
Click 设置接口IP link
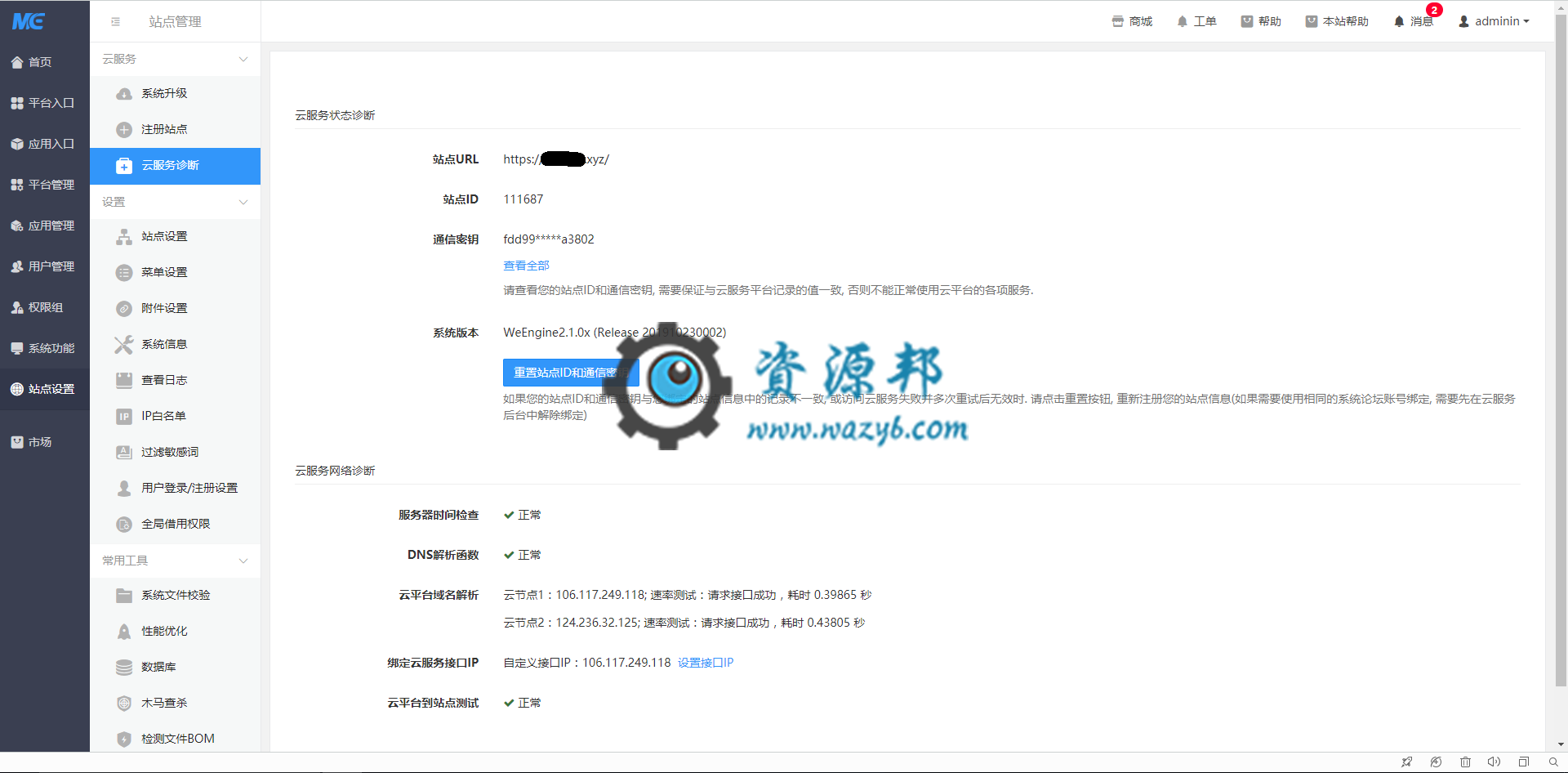click(706, 663)
